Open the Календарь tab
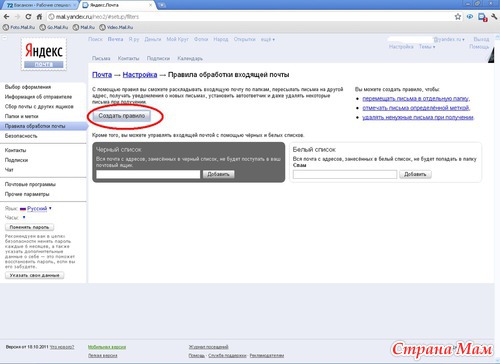The image size is (500, 364). [x=190, y=58]
